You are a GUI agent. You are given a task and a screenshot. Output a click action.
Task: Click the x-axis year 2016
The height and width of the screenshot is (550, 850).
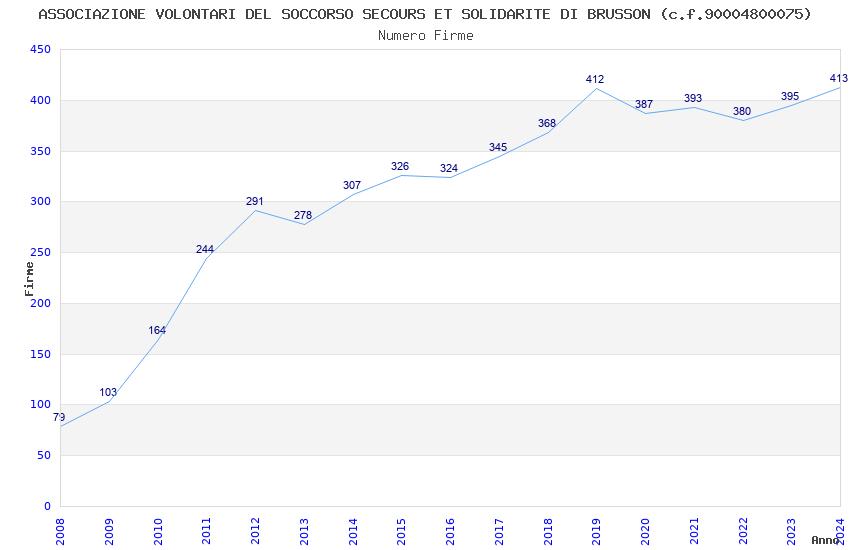pyautogui.click(x=450, y=531)
